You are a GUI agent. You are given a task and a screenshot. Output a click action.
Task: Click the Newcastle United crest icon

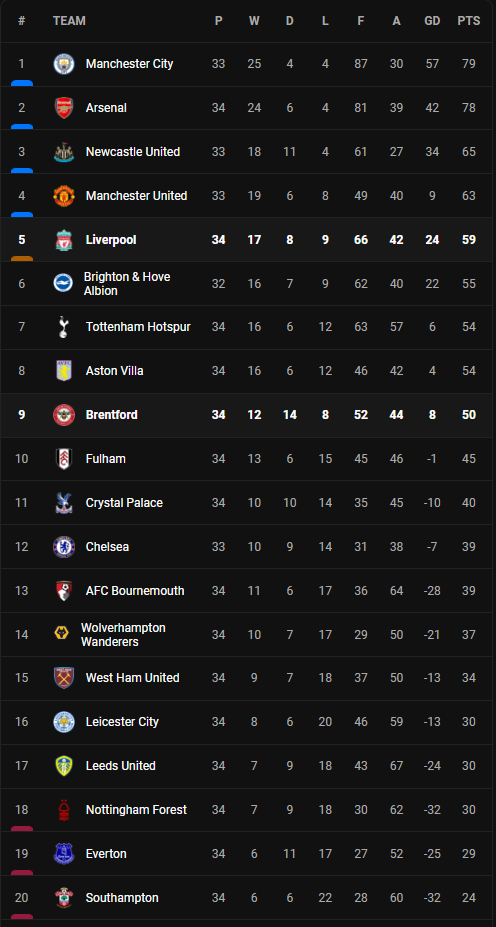point(63,152)
